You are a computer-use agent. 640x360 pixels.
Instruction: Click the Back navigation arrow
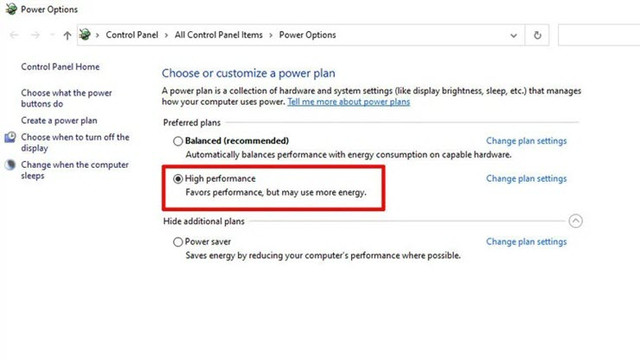14,35
